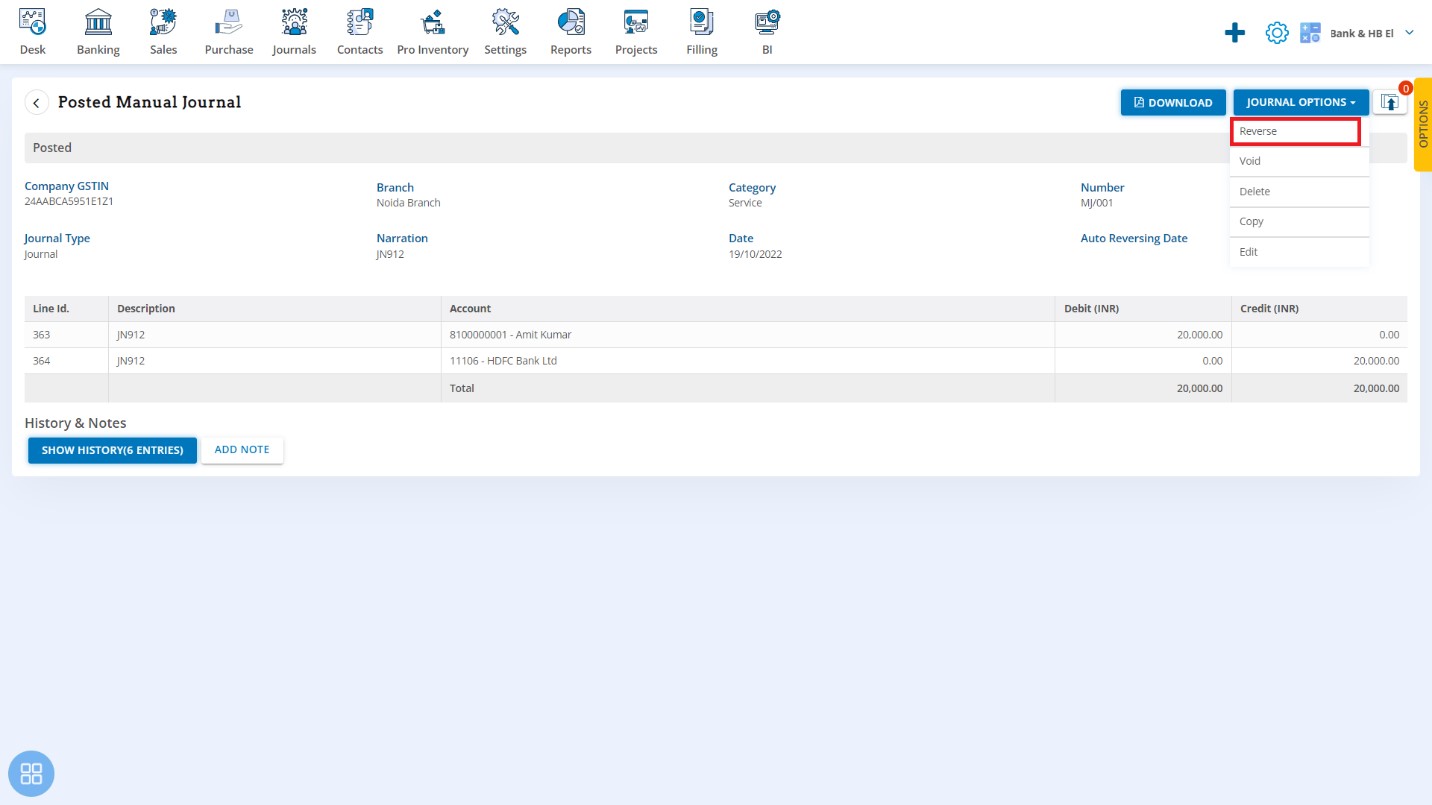Click the account 8100000001 - Amit Kumar
The image size is (1432, 805).
pos(510,335)
